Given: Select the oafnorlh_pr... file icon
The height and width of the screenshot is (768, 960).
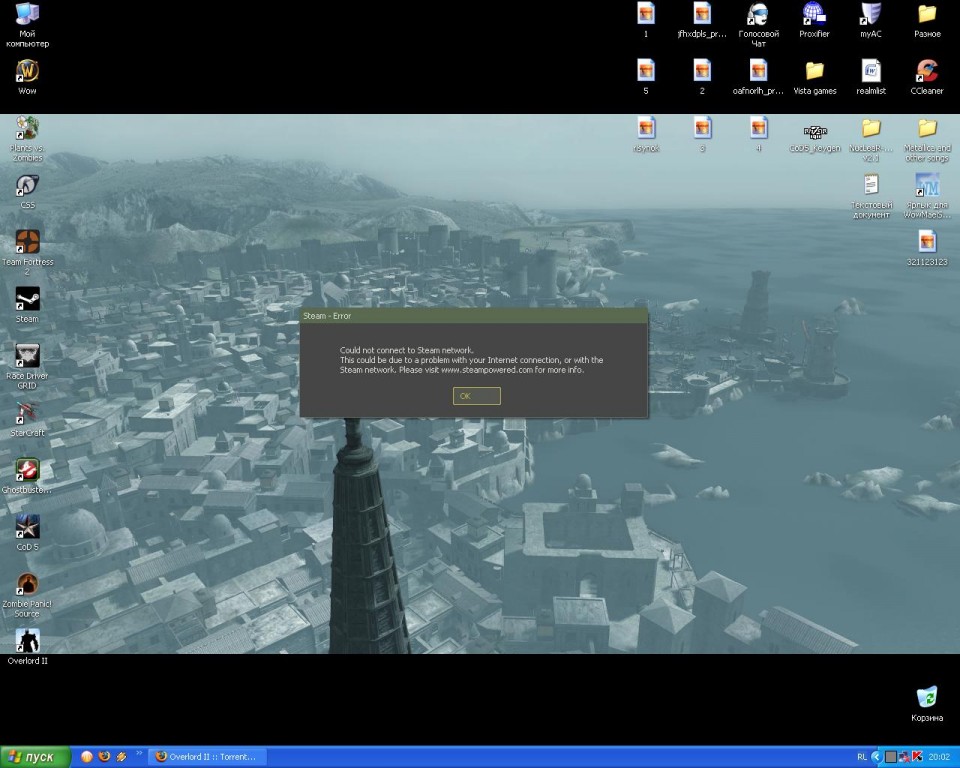Looking at the screenshot, I should pos(759,77).
